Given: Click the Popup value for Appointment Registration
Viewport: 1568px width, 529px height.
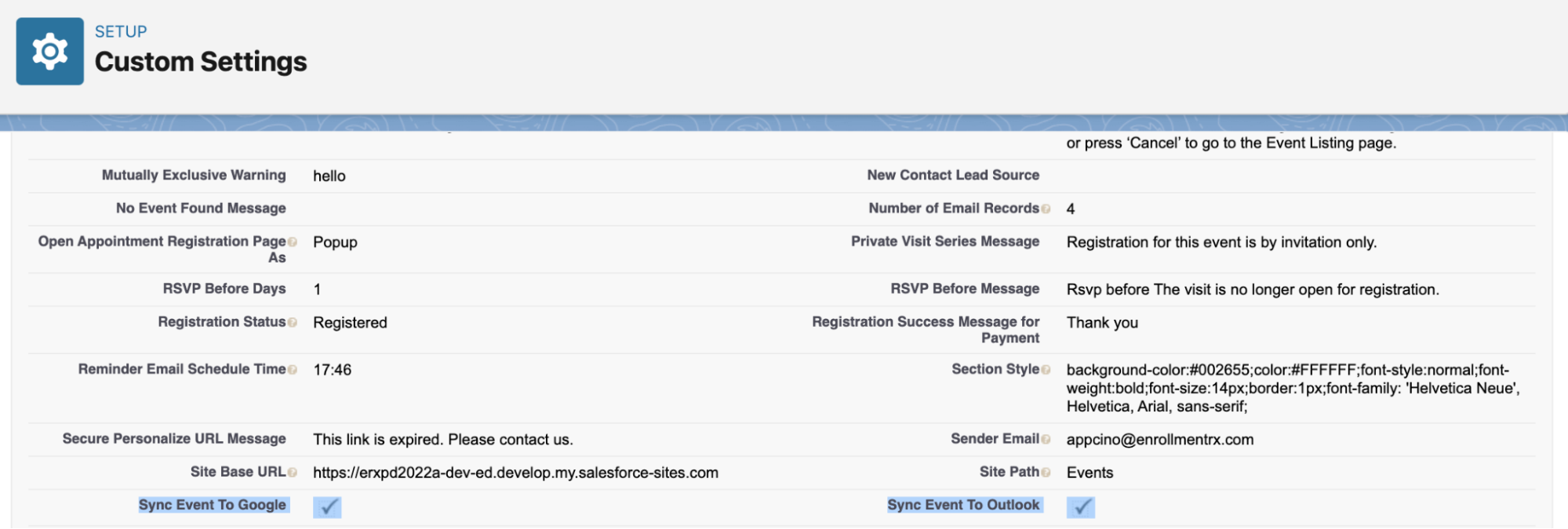Looking at the screenshot, I should point(335,242).
